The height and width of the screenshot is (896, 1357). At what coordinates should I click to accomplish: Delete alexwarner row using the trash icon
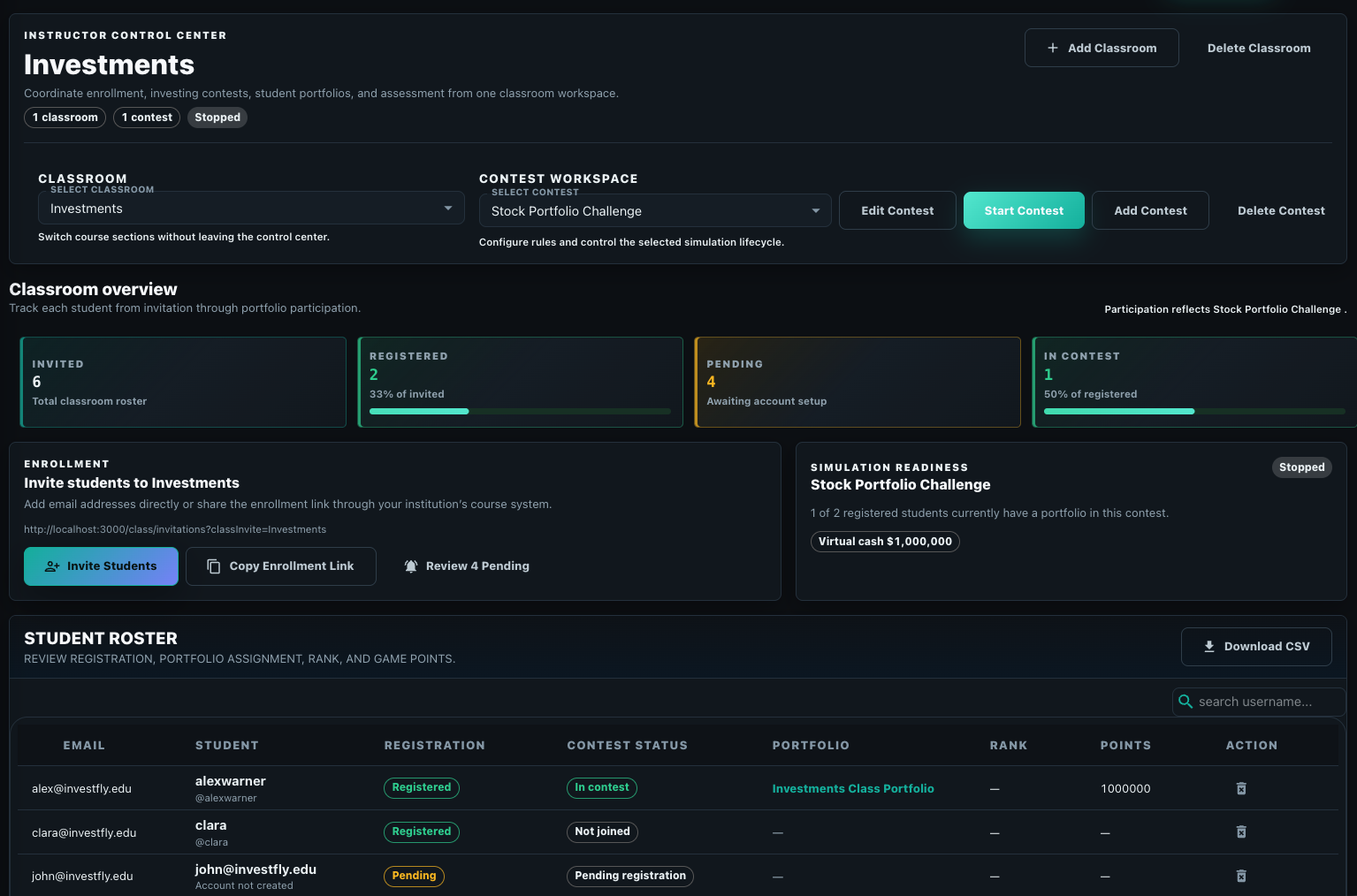pos(1241,788)
